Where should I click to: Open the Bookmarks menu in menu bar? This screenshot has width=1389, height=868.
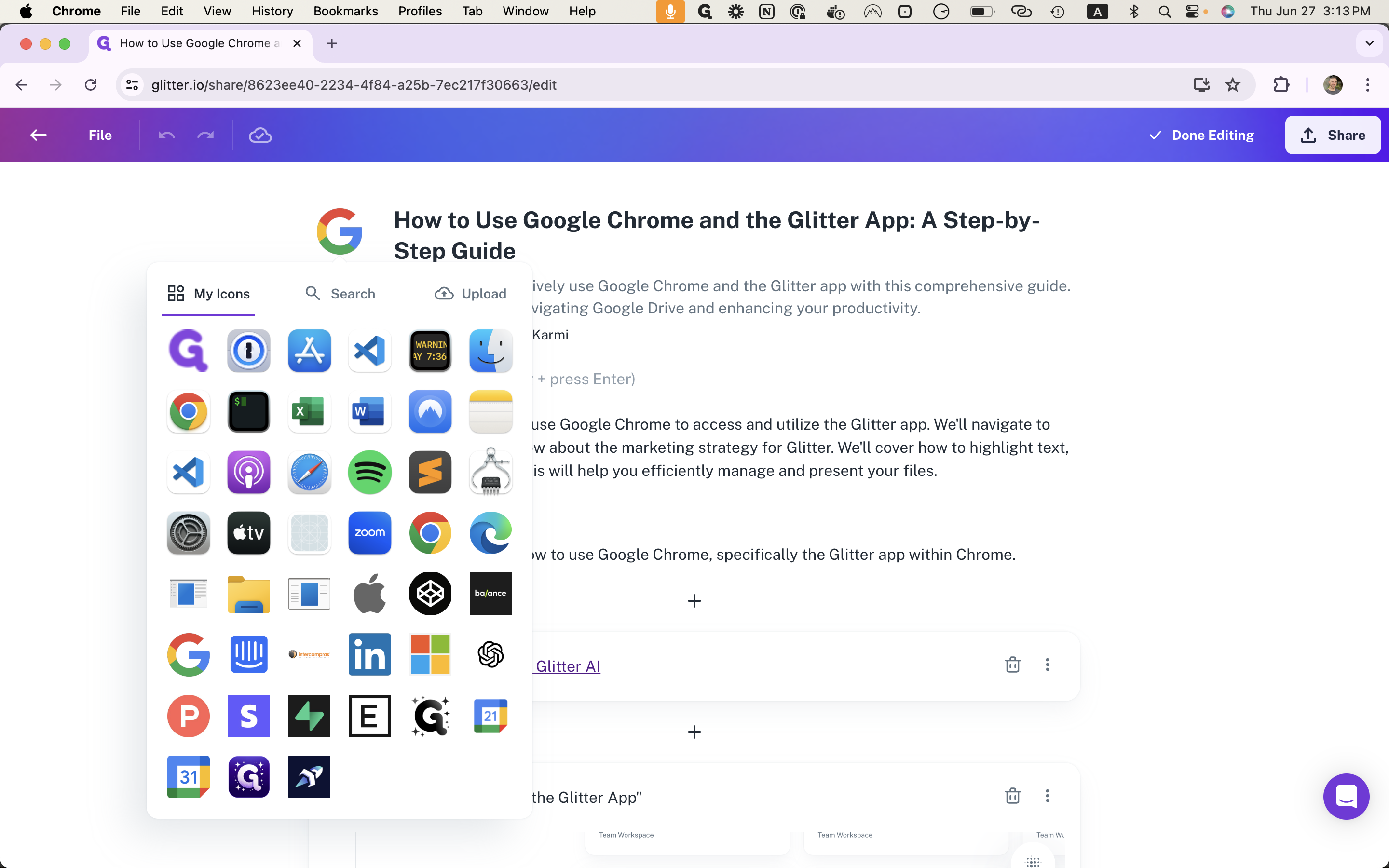point(345,11)
